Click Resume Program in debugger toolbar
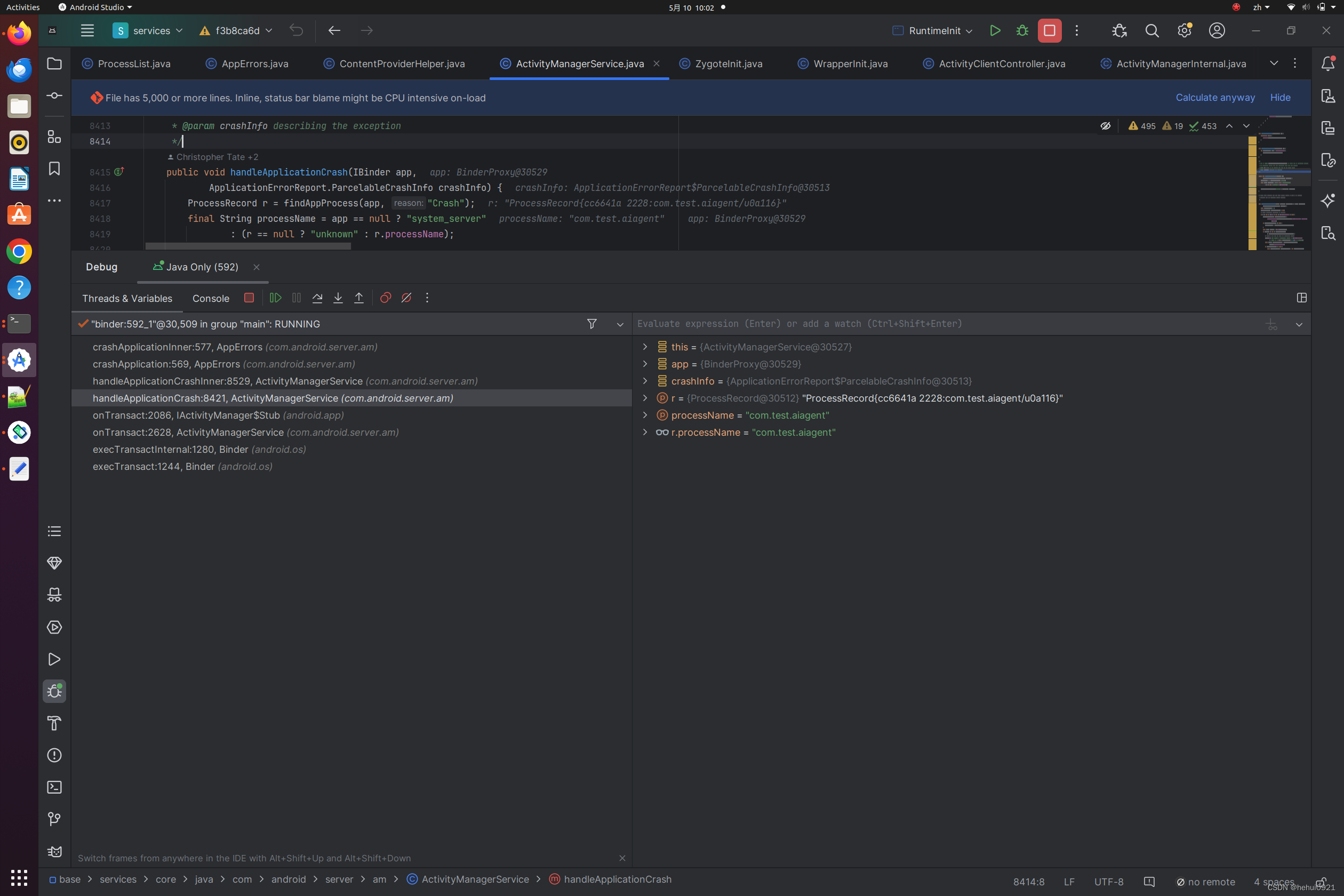 click(x=275, y=298)
